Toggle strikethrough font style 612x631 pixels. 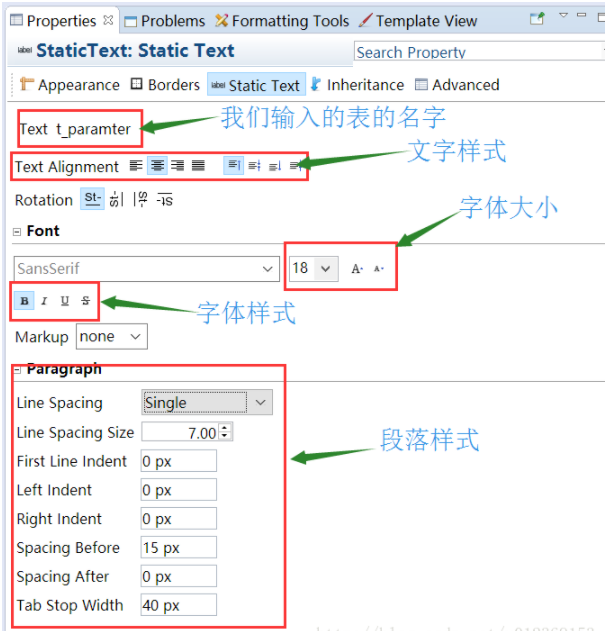point(85,301)
